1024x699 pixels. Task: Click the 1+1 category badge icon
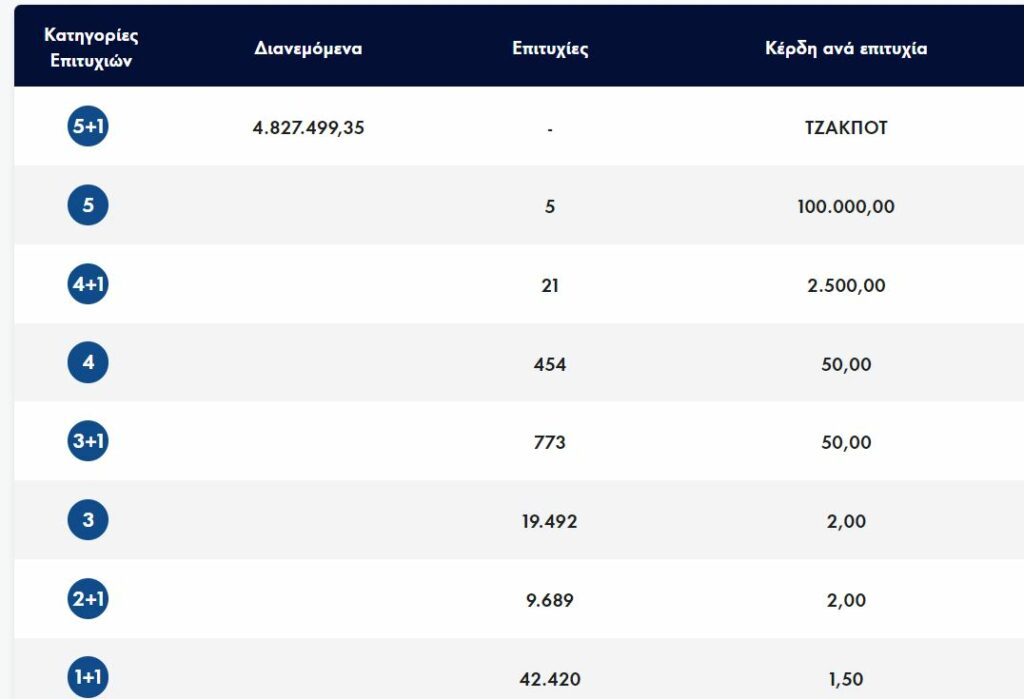coord(88,678)
